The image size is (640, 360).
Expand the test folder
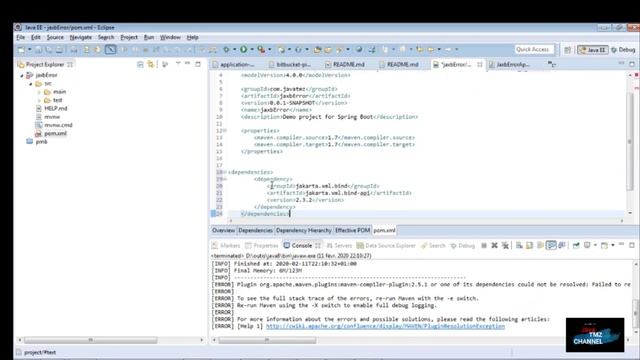pyautogui.click(x=39, y=100)
